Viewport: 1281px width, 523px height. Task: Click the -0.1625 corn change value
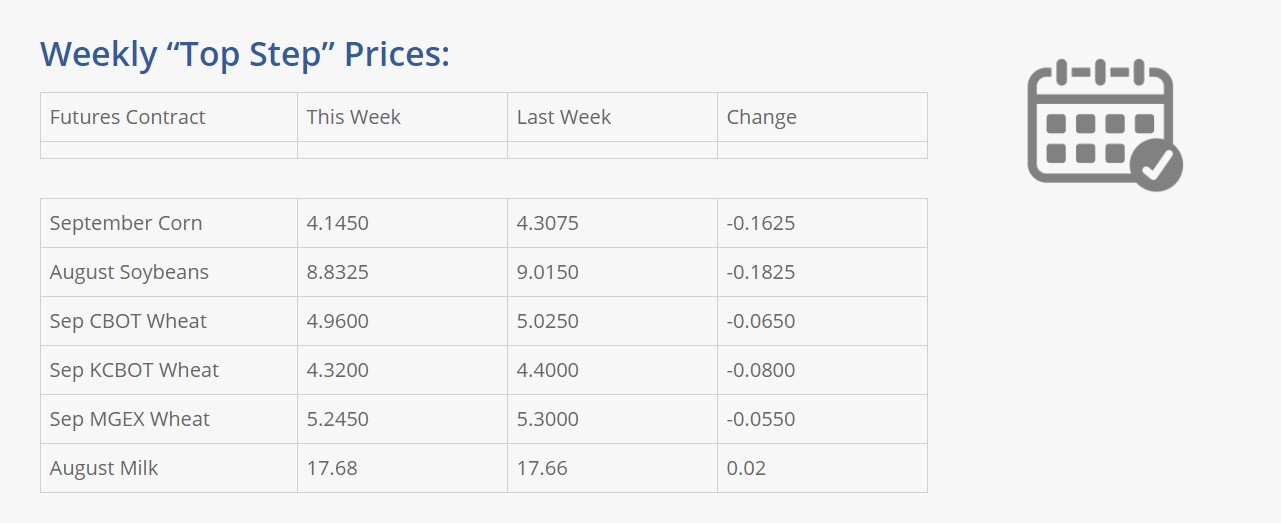point(761,223)
